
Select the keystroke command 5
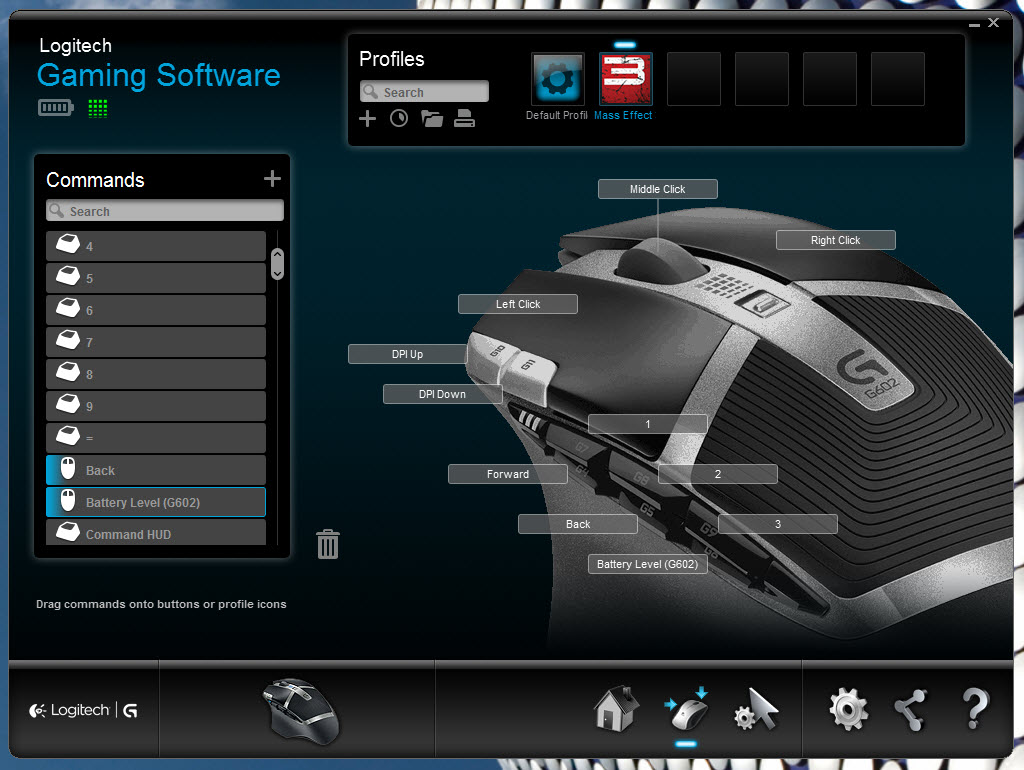click(x=156, y=278)
